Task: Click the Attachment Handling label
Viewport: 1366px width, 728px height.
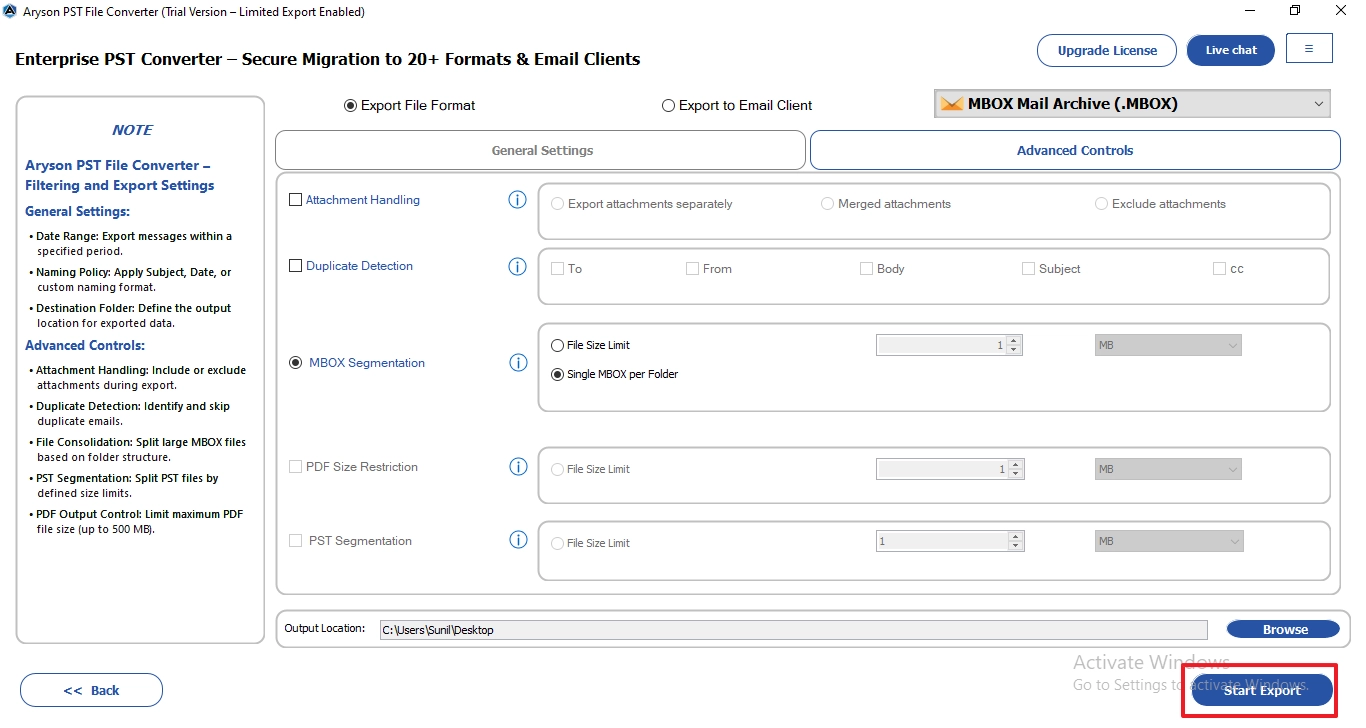Action: click(x=363, y=200)
